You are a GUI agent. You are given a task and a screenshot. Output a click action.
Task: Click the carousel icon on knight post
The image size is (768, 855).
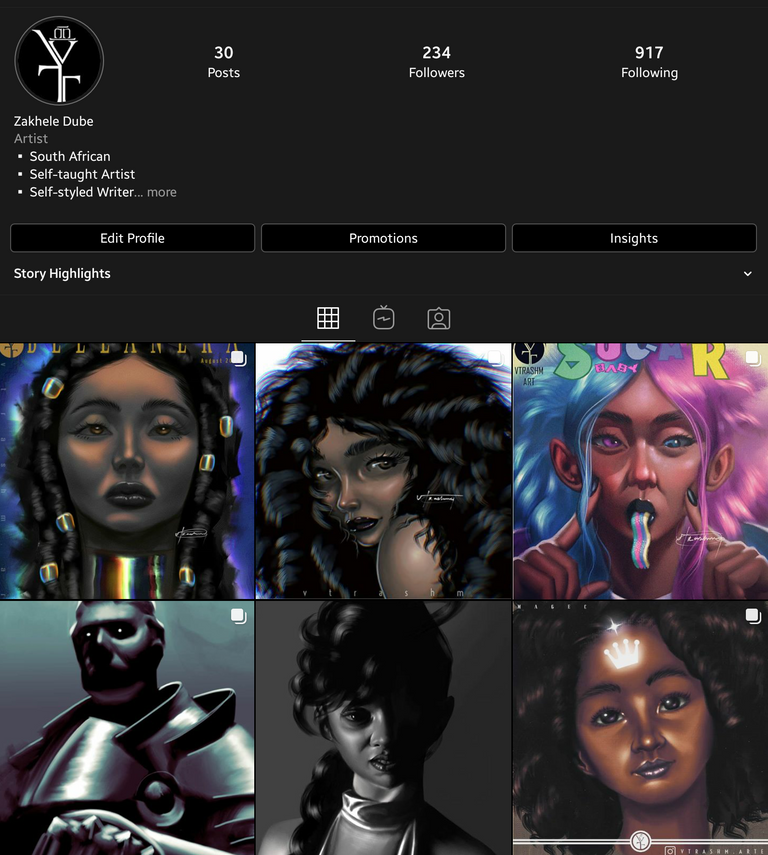[238, 616]
